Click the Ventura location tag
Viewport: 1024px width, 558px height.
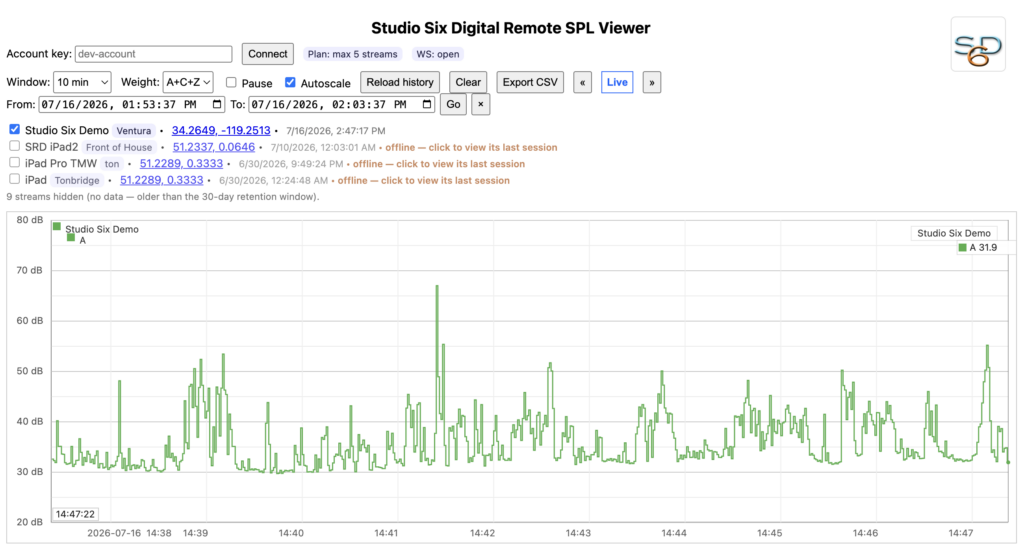tap(134, 131)
